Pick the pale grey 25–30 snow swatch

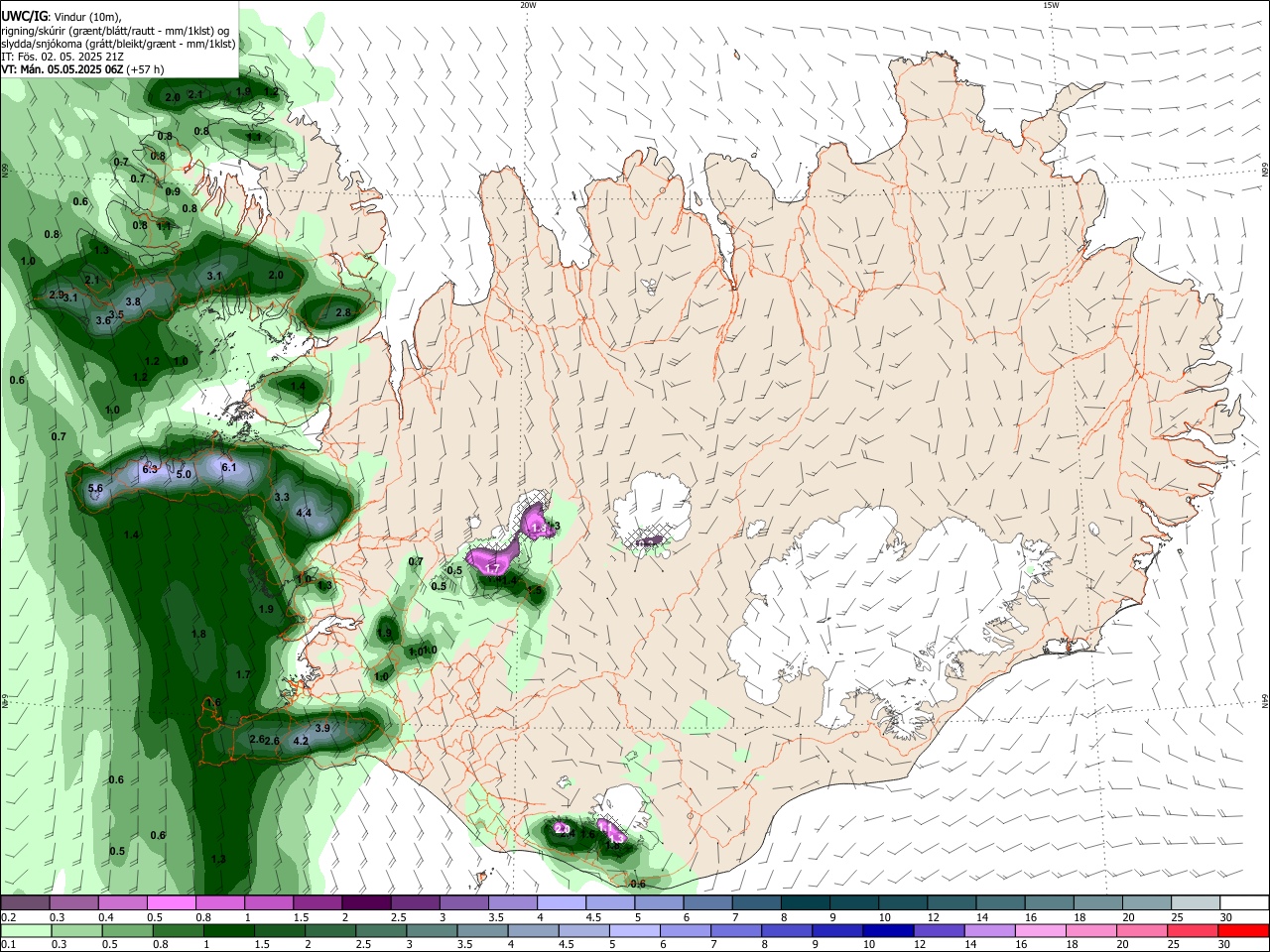(x=1196, y=903)
